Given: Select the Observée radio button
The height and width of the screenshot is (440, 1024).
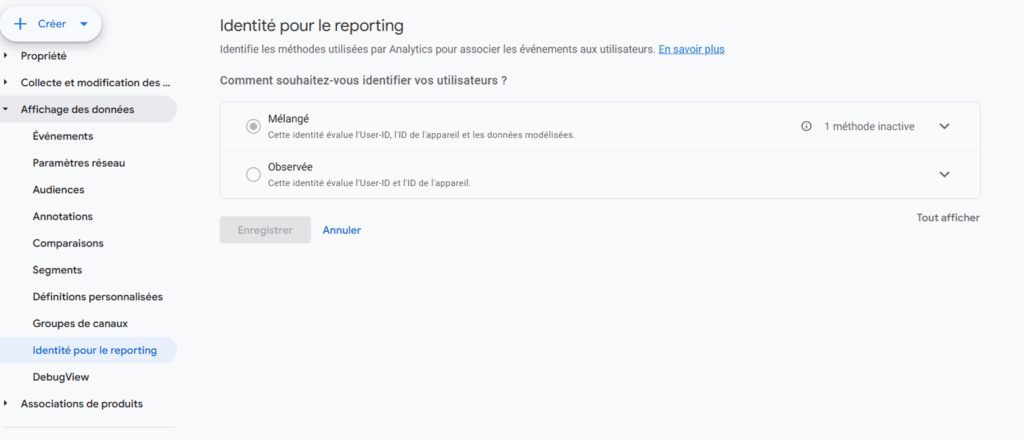Looking at the screenshot, I should pyautogui.click(x=253, y=174).
